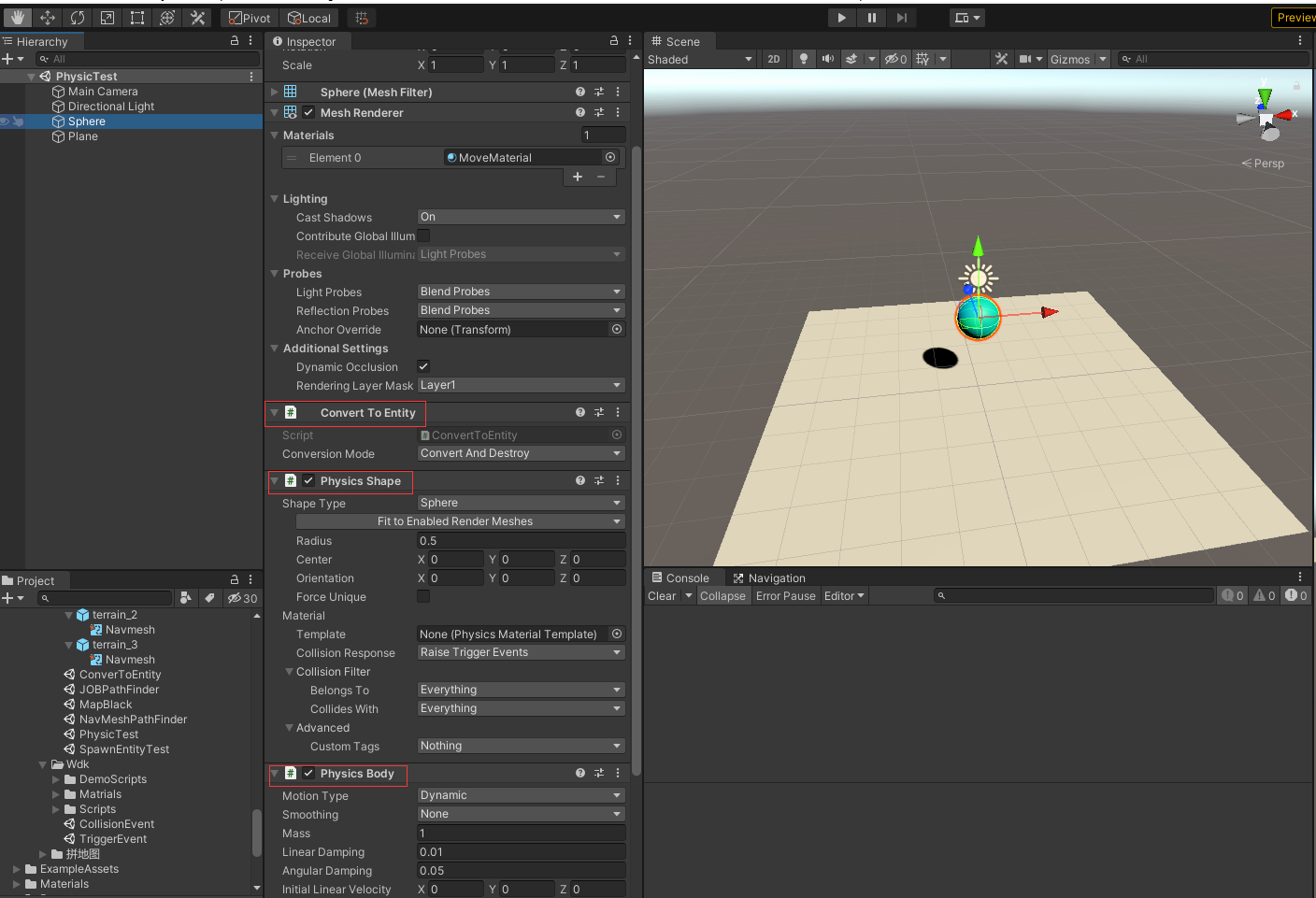Toggle scene effects (skybox) icon
The height and width of the screenshot is (898, 1316).
tap(851, 59)
